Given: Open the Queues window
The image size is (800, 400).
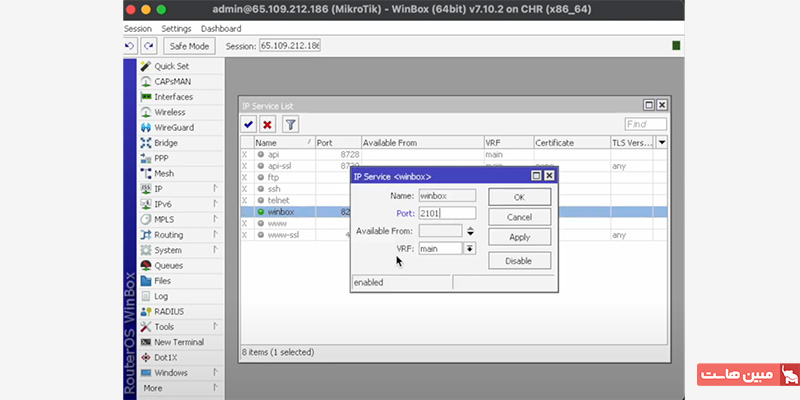Looking at the screenshot, I should click(x=181, y=265).
